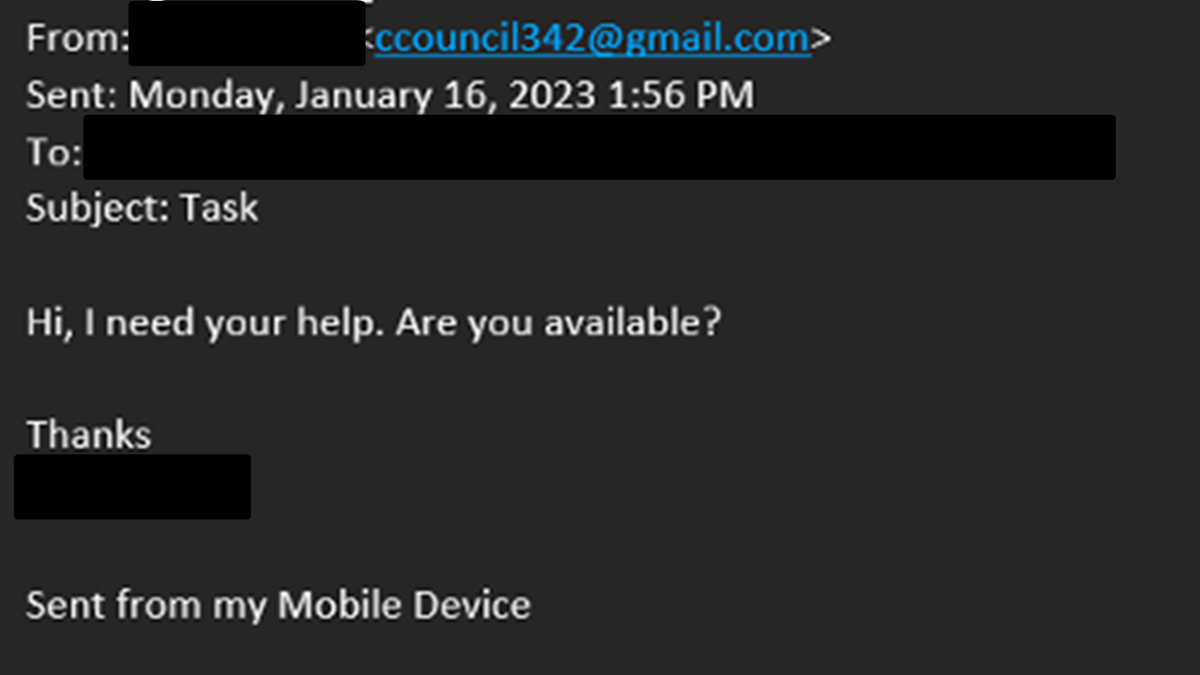1200x675 pixels.
Task: Select the redacted signature block below Thanks
Action: pos(132,487)
